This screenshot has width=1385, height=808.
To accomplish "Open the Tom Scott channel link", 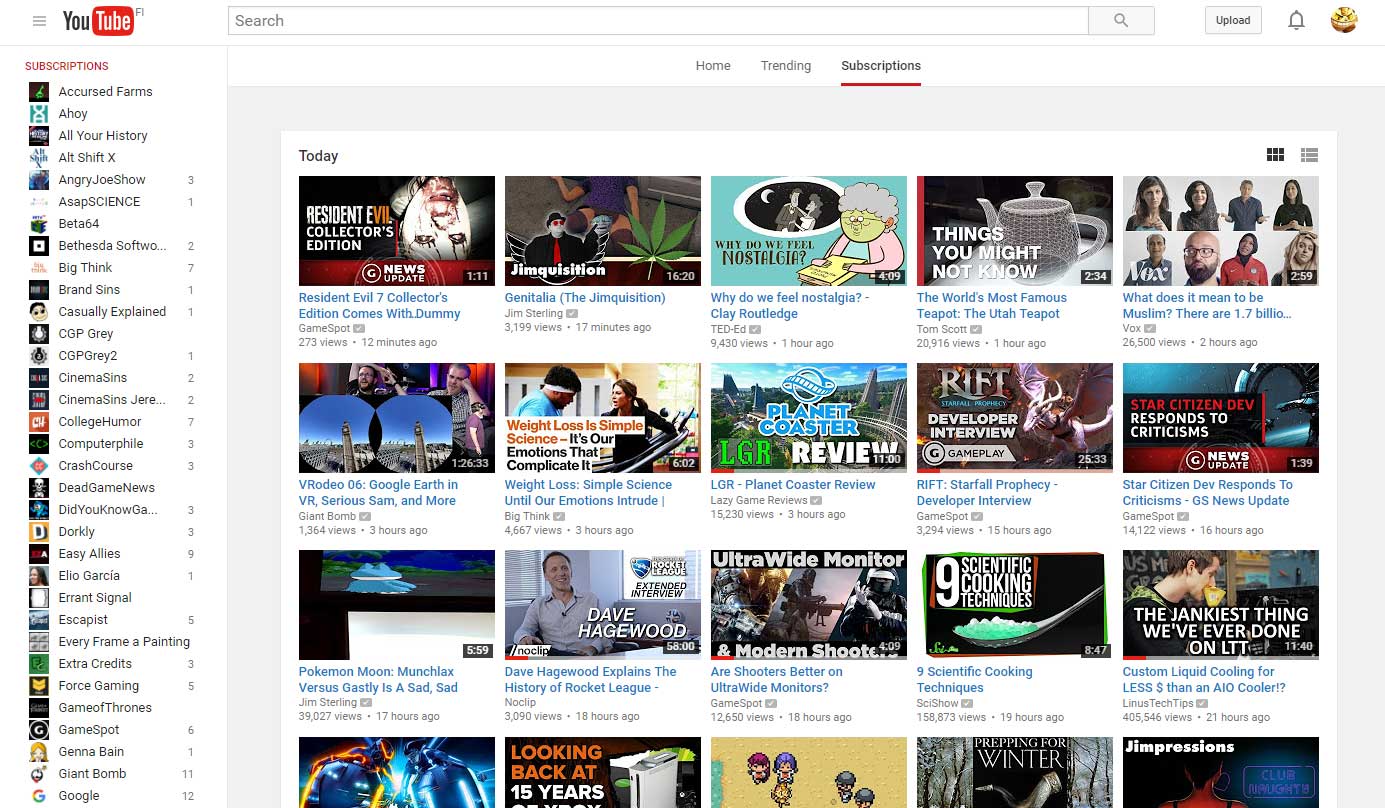I will (x=942, y=328).
